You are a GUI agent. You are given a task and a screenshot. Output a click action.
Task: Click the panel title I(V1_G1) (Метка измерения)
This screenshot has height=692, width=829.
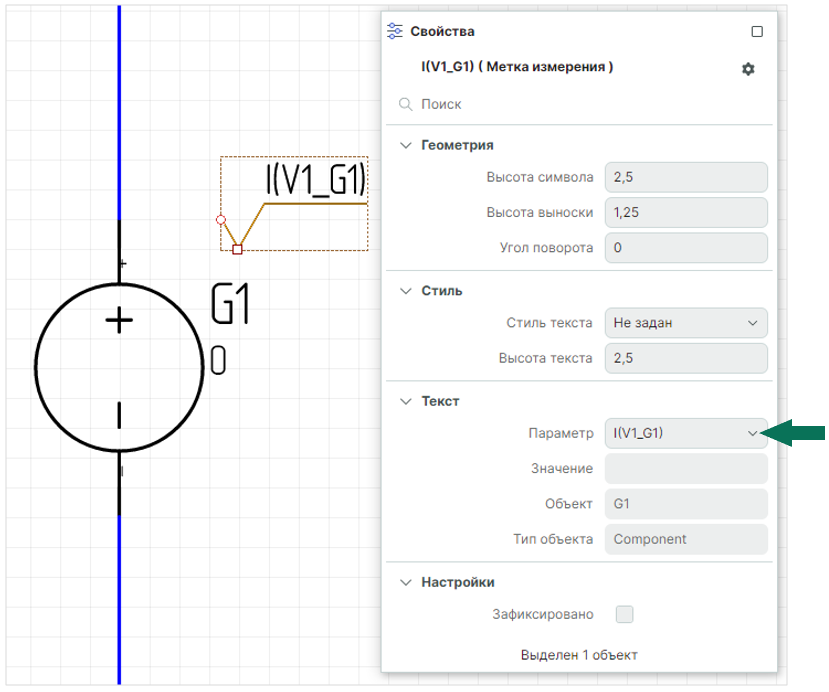coord(517,67)
